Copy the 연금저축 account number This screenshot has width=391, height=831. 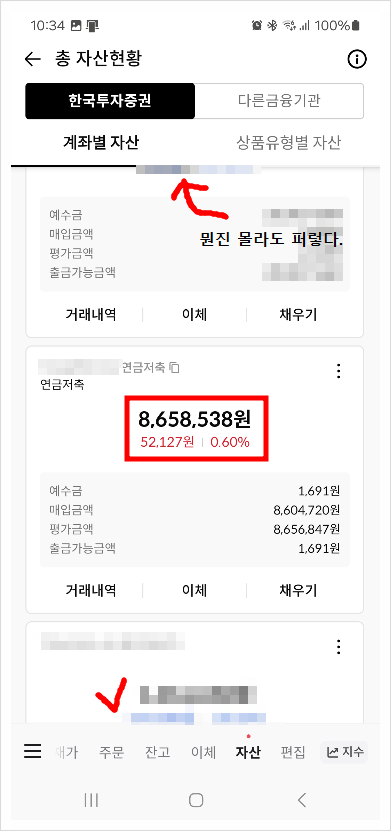(x=175, y=367)
